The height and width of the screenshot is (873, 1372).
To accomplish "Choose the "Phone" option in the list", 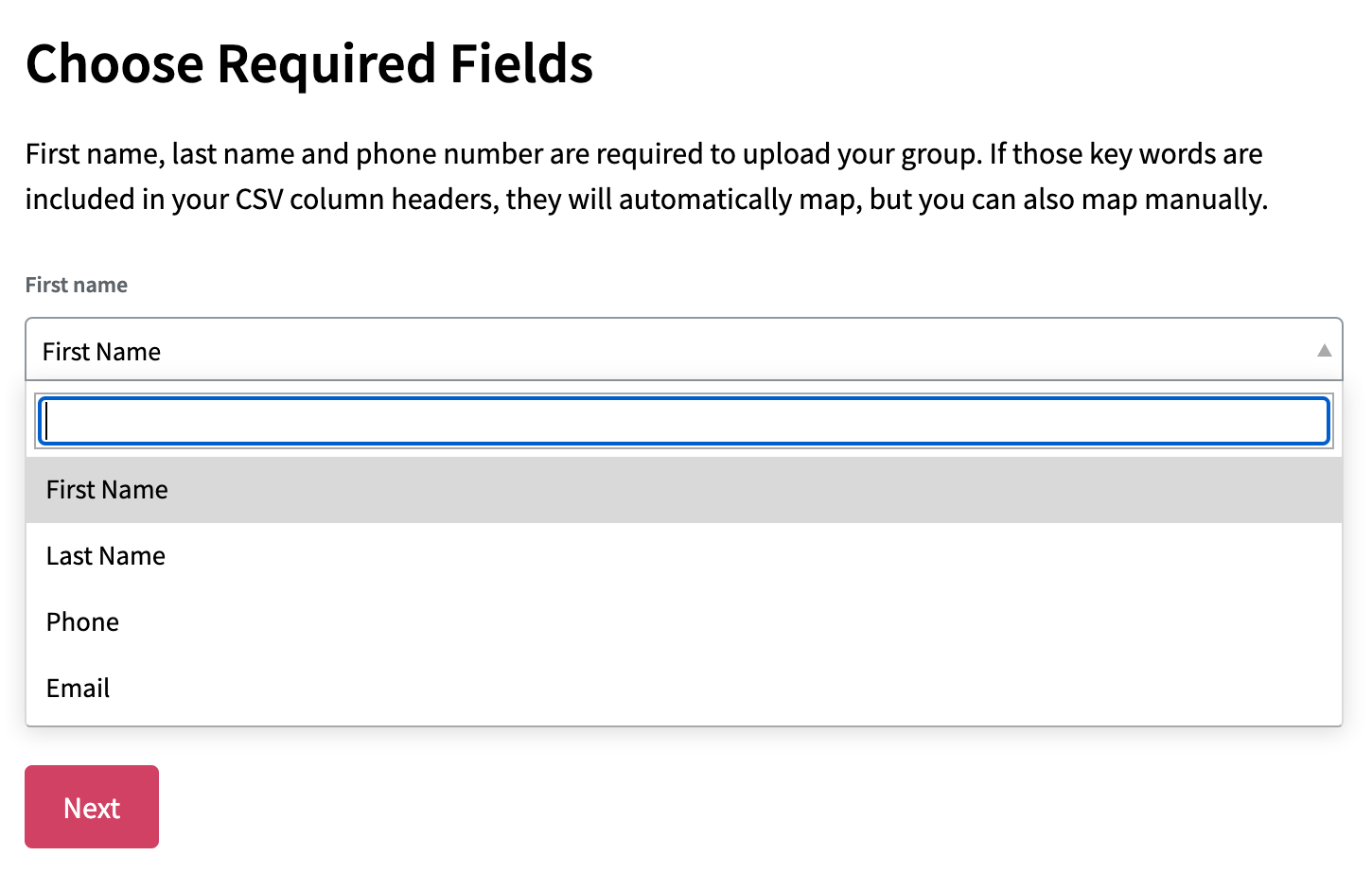I will pyautogui.click(x=82, y=621).
